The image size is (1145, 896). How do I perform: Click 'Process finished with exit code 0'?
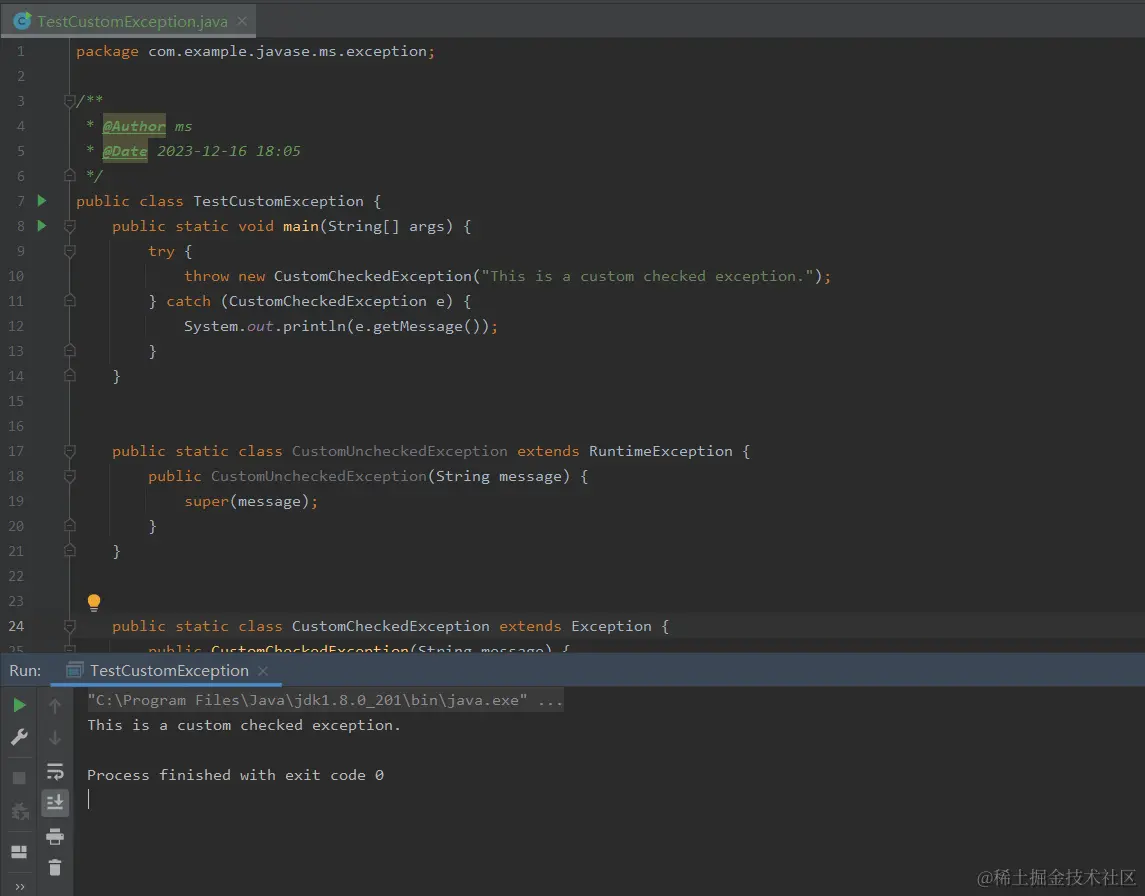pos(235,775)
